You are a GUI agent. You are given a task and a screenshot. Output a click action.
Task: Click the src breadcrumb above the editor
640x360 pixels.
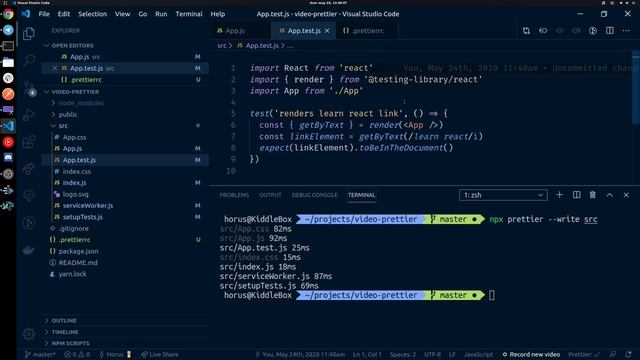pos(222,45)
